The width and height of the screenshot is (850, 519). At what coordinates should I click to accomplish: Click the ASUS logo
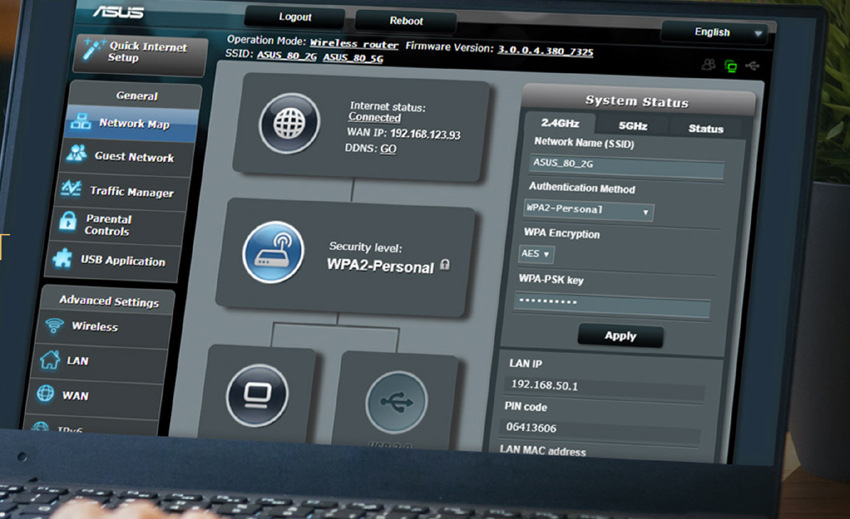[118, 11]
